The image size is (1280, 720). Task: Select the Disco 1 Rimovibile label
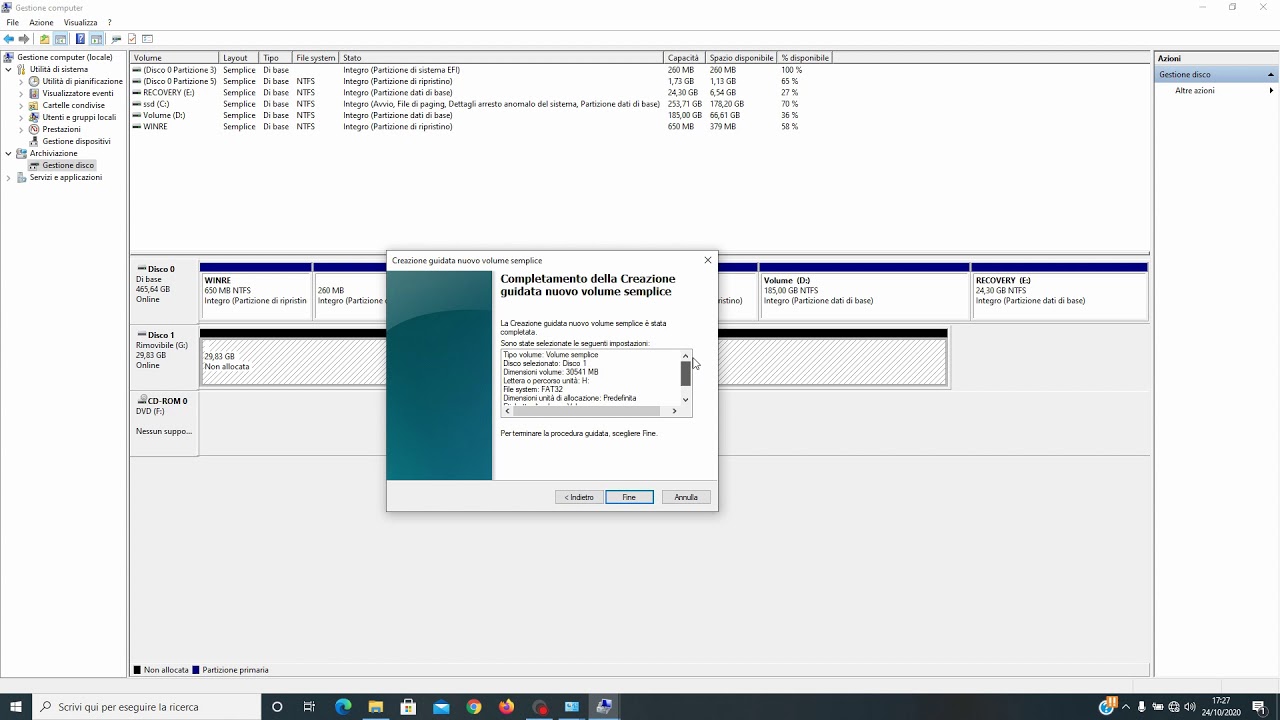click(164, 355)
